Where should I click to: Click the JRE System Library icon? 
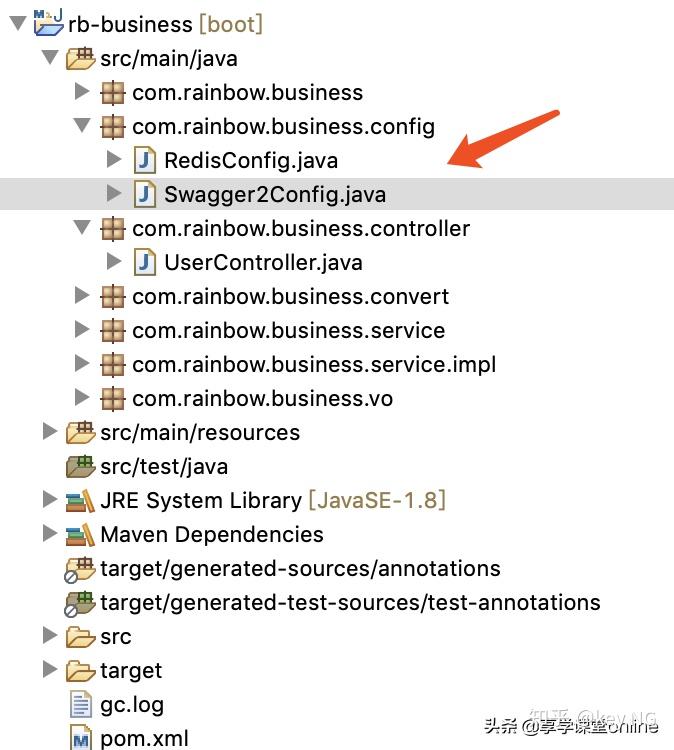tap(80, 501)
